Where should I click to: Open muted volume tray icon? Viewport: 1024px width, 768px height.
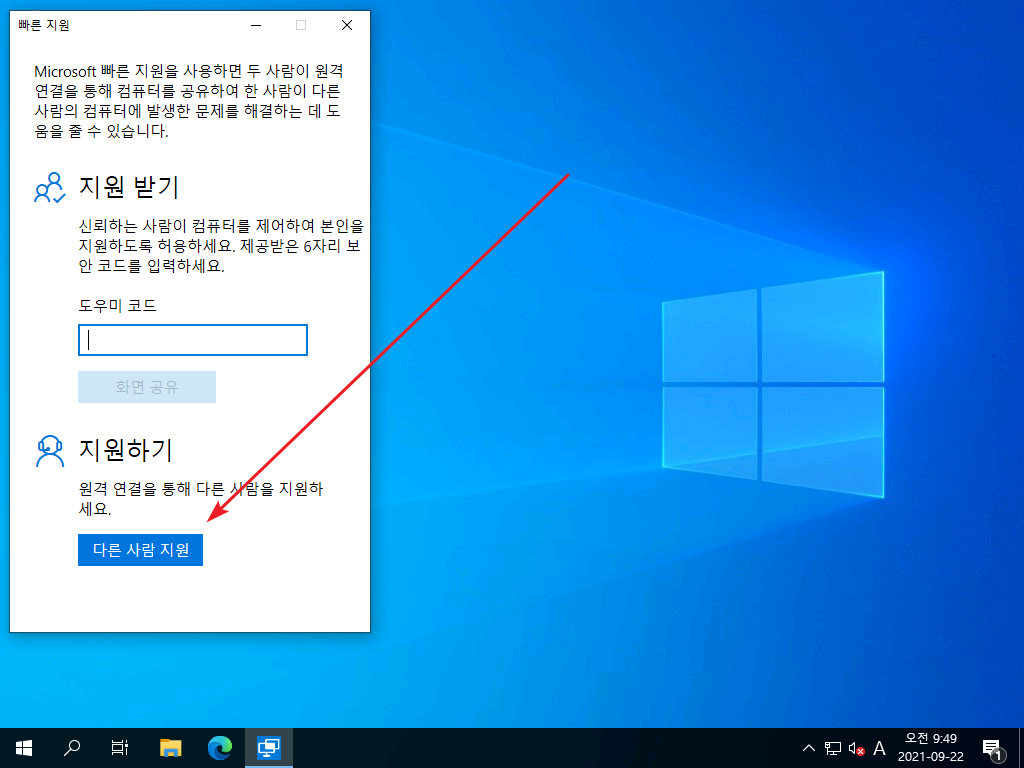coord(856,748)
